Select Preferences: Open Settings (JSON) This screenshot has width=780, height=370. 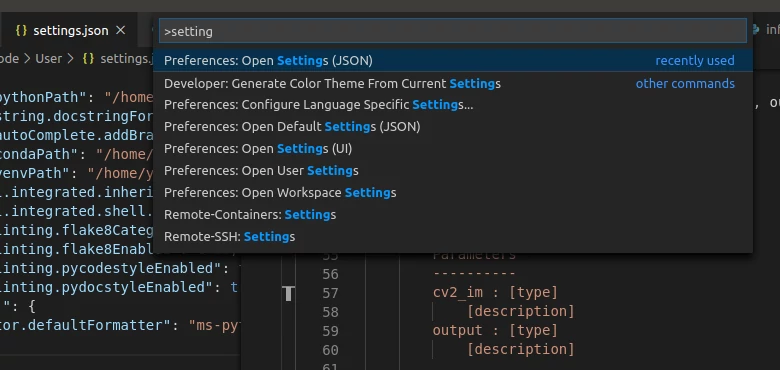453,61
